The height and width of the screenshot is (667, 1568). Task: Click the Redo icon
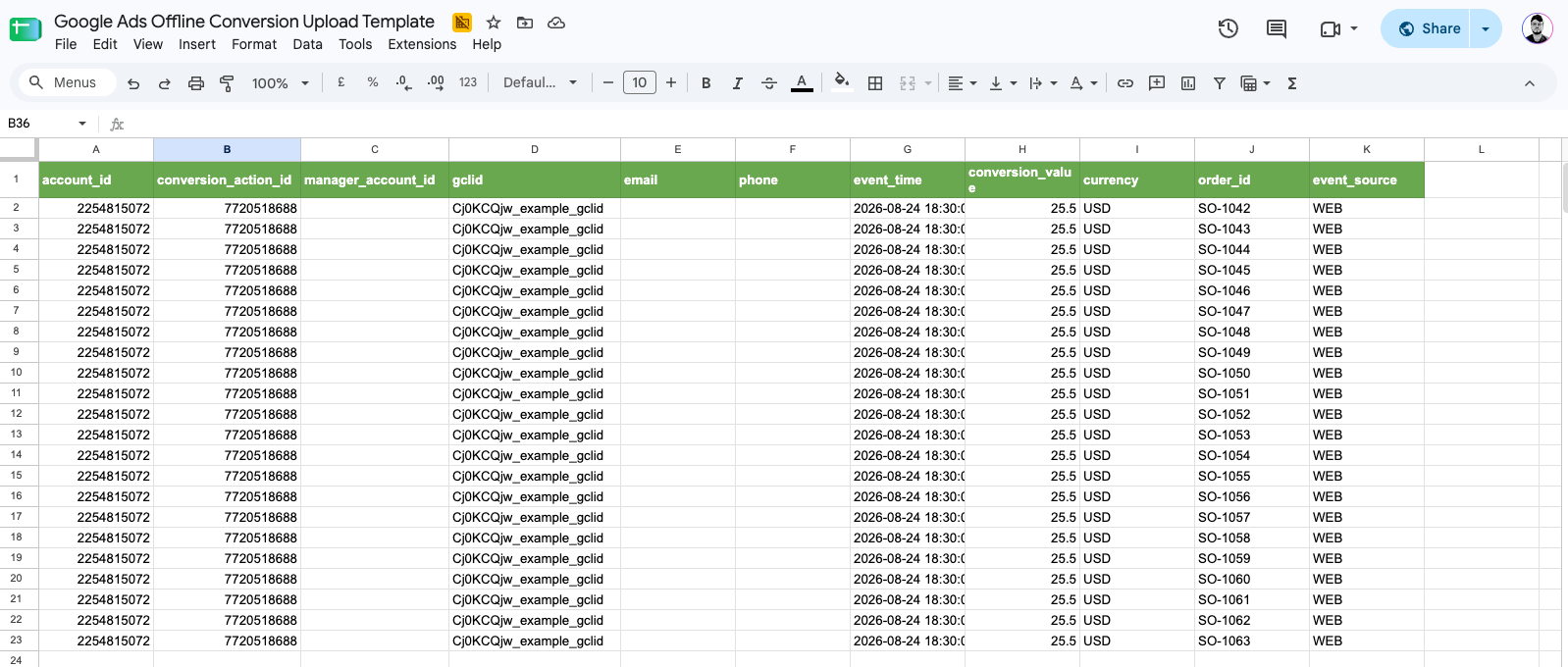click(165, 83)
